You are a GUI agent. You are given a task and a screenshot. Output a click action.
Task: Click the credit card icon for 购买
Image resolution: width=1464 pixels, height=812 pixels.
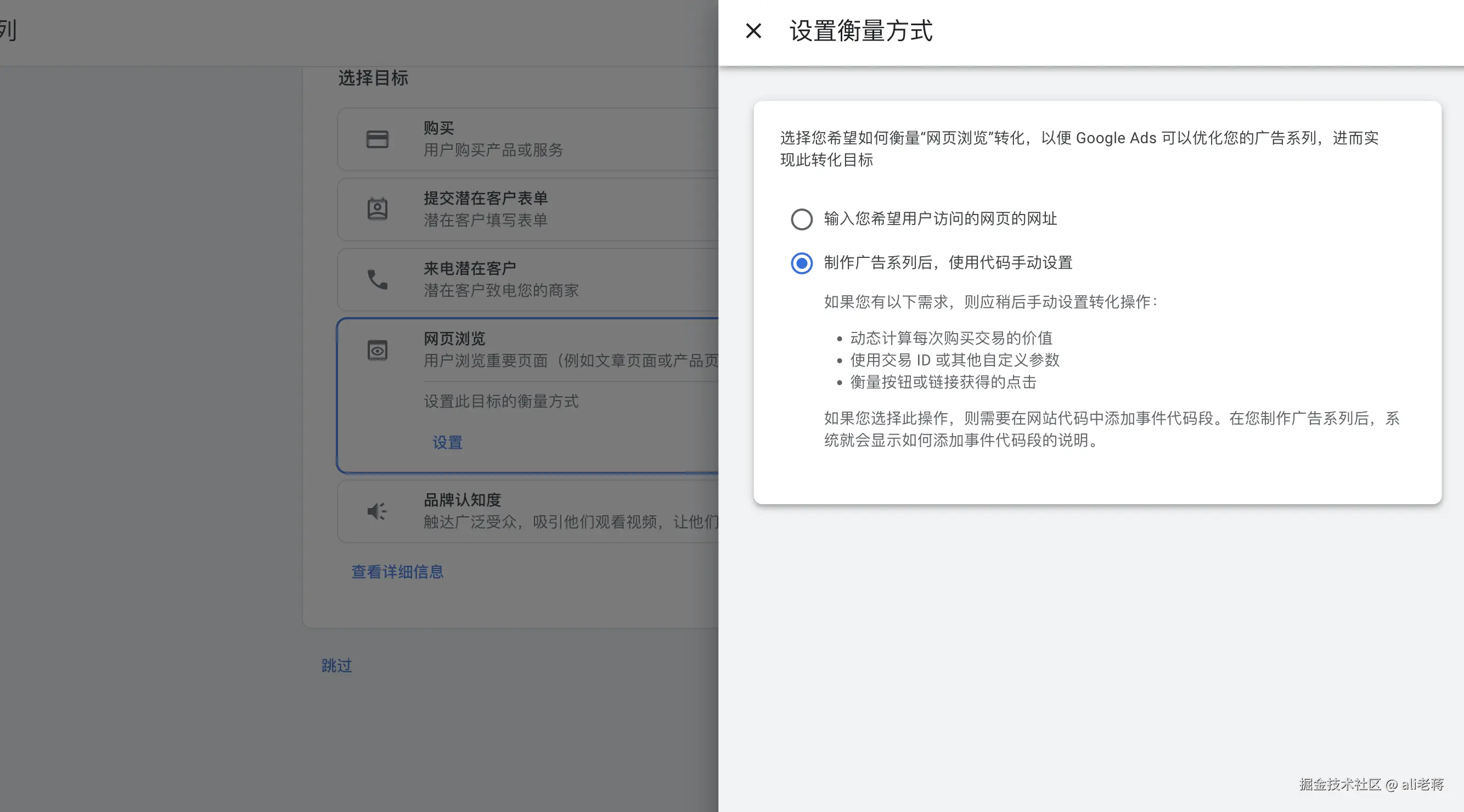click(x=377, y=139)
